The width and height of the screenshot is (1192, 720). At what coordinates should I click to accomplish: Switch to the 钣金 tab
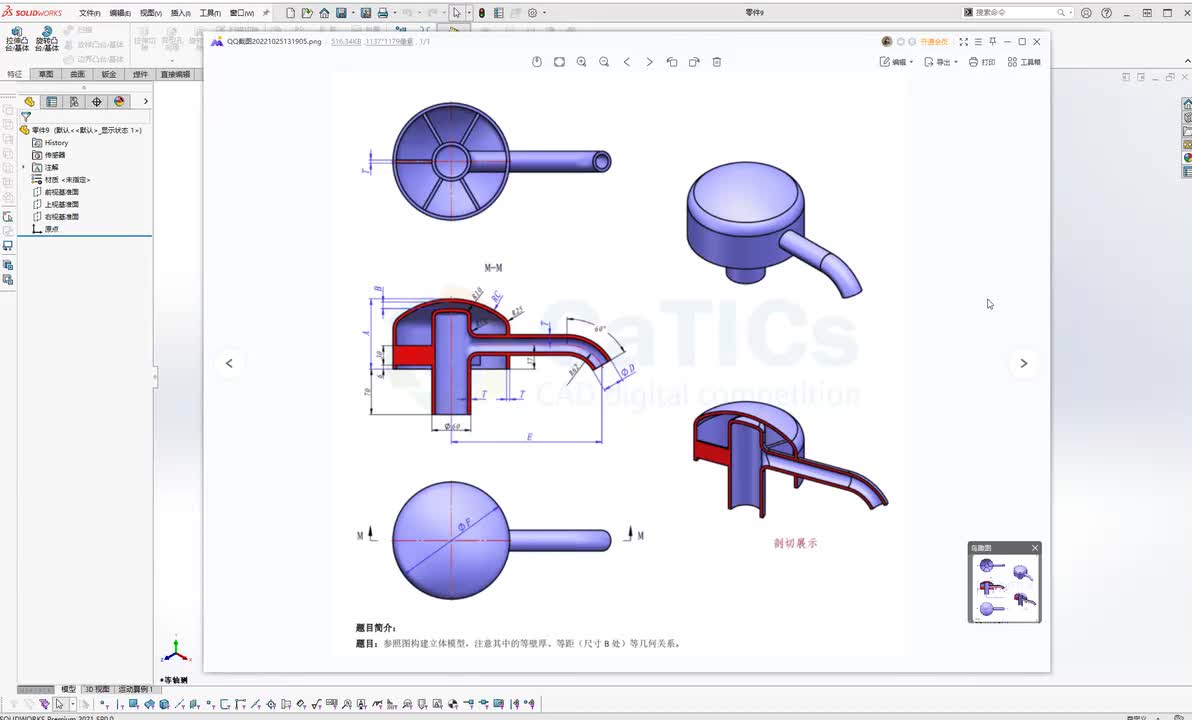109,75
